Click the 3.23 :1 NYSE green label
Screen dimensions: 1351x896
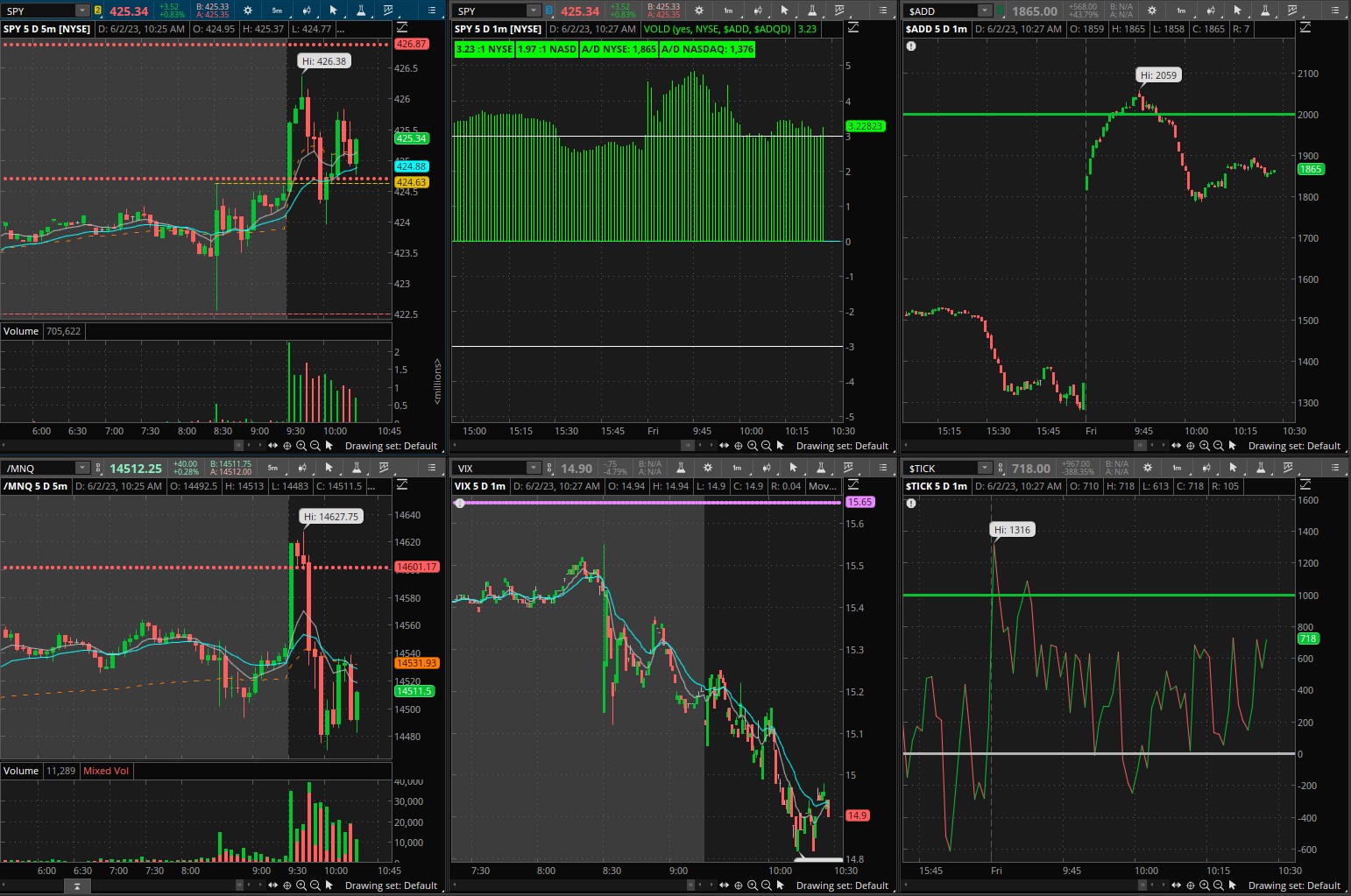tap(485, 49)
